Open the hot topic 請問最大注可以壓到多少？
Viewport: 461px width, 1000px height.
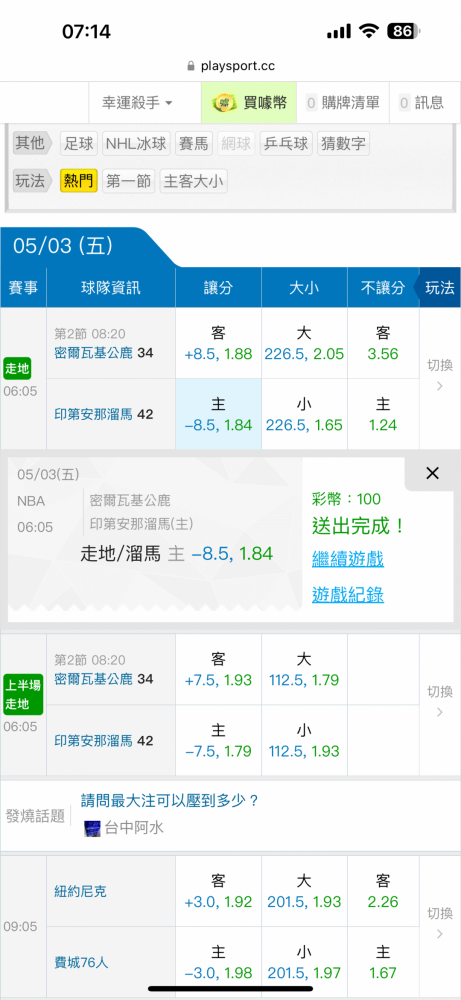coord(170,801)
